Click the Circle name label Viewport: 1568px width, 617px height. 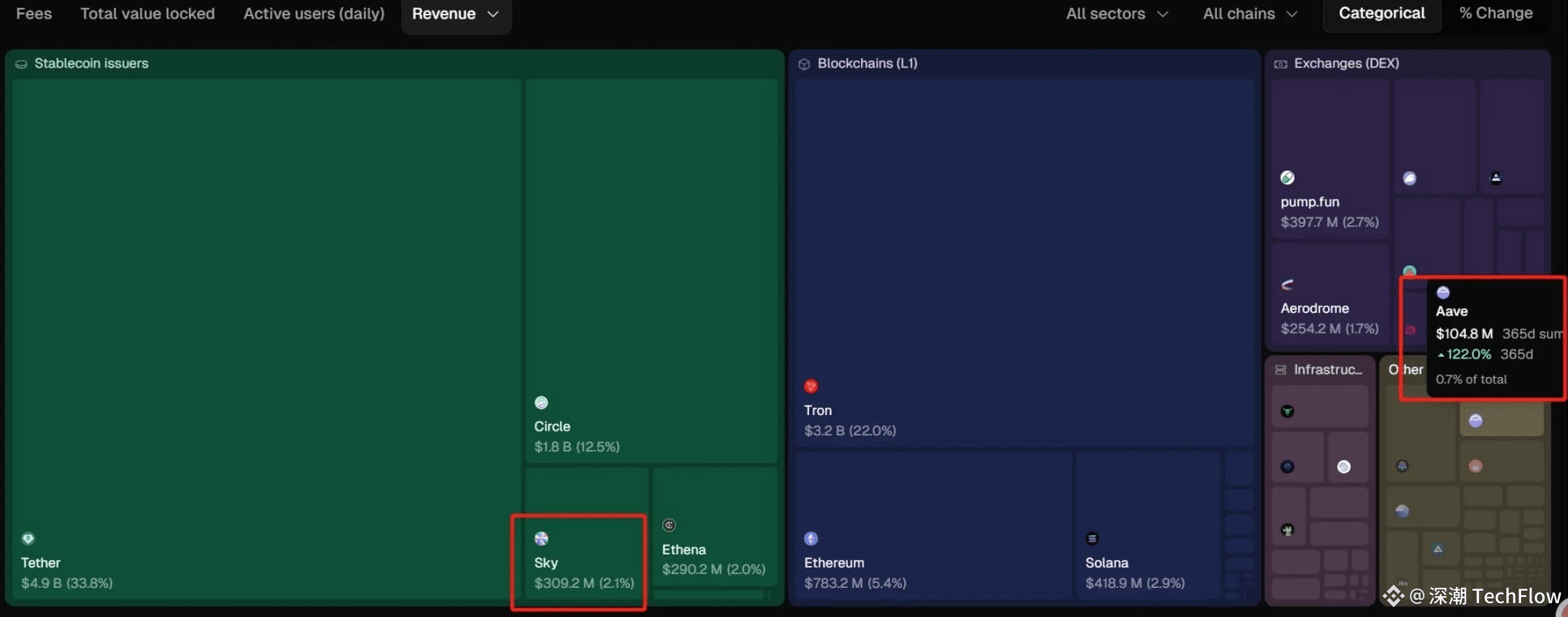pyautogui.click(x=552, y=426)
